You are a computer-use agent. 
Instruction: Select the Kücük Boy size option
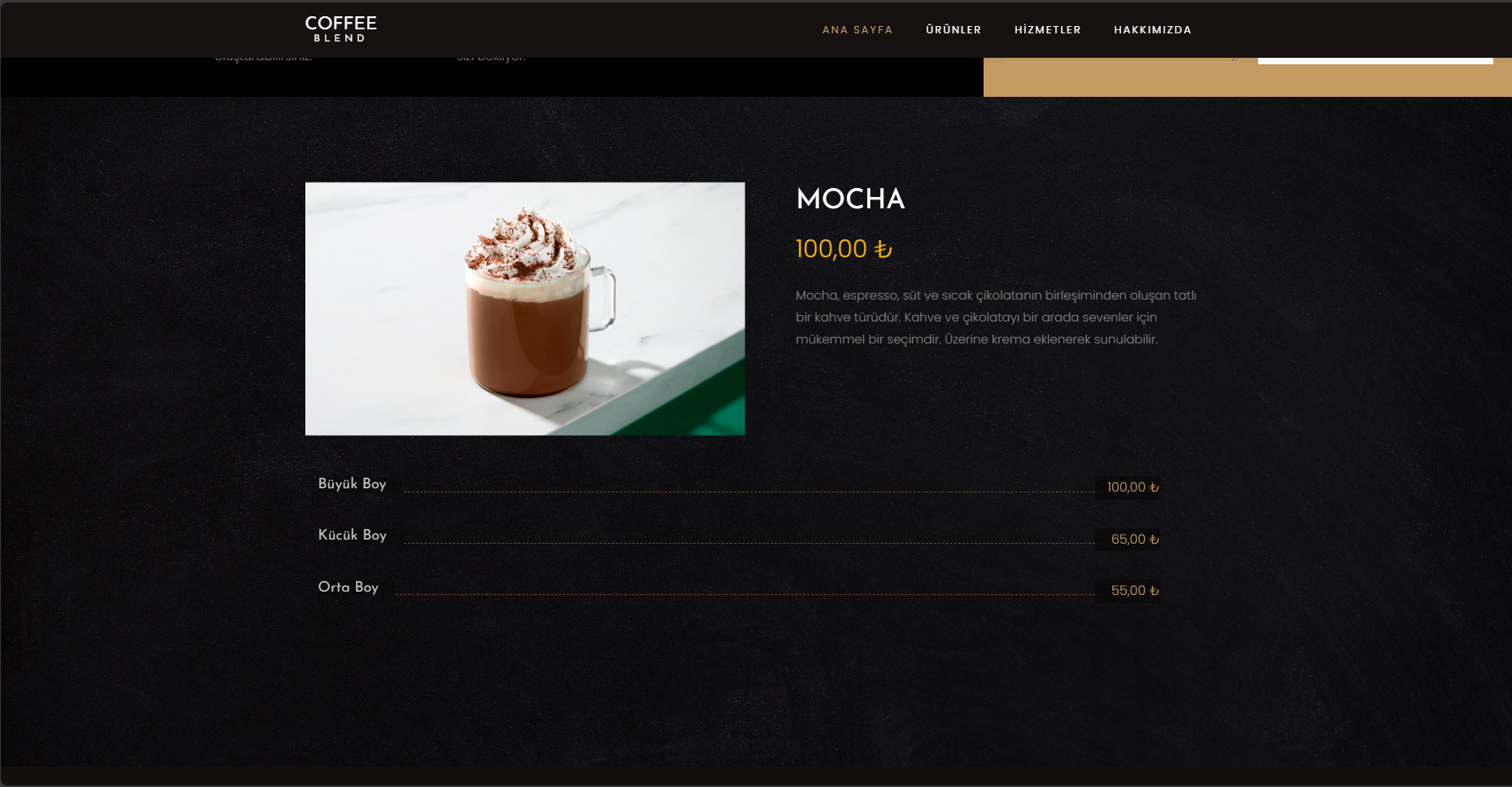click(x=352, y=535)
